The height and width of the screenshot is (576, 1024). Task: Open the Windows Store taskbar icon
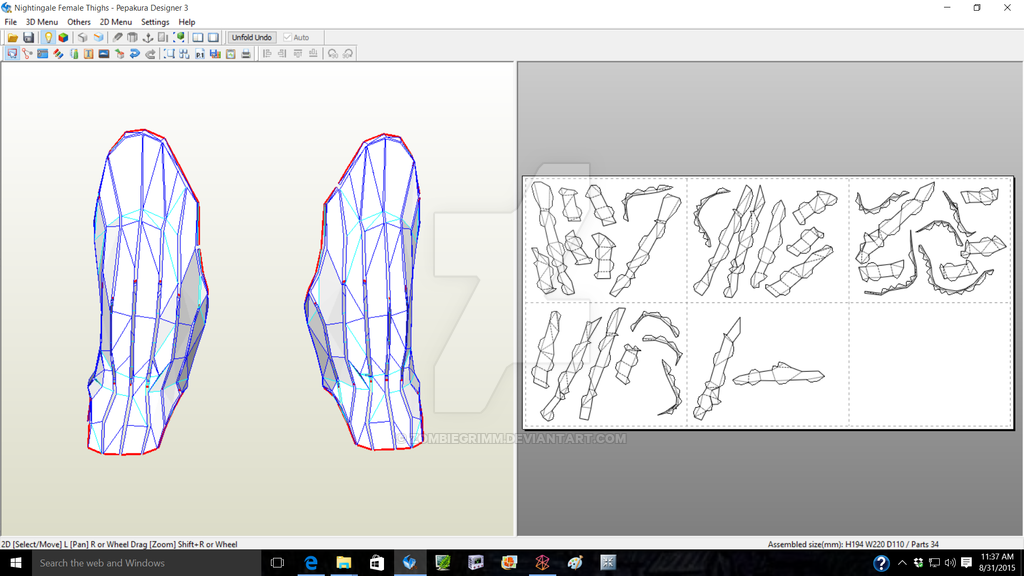coord(377,563)
